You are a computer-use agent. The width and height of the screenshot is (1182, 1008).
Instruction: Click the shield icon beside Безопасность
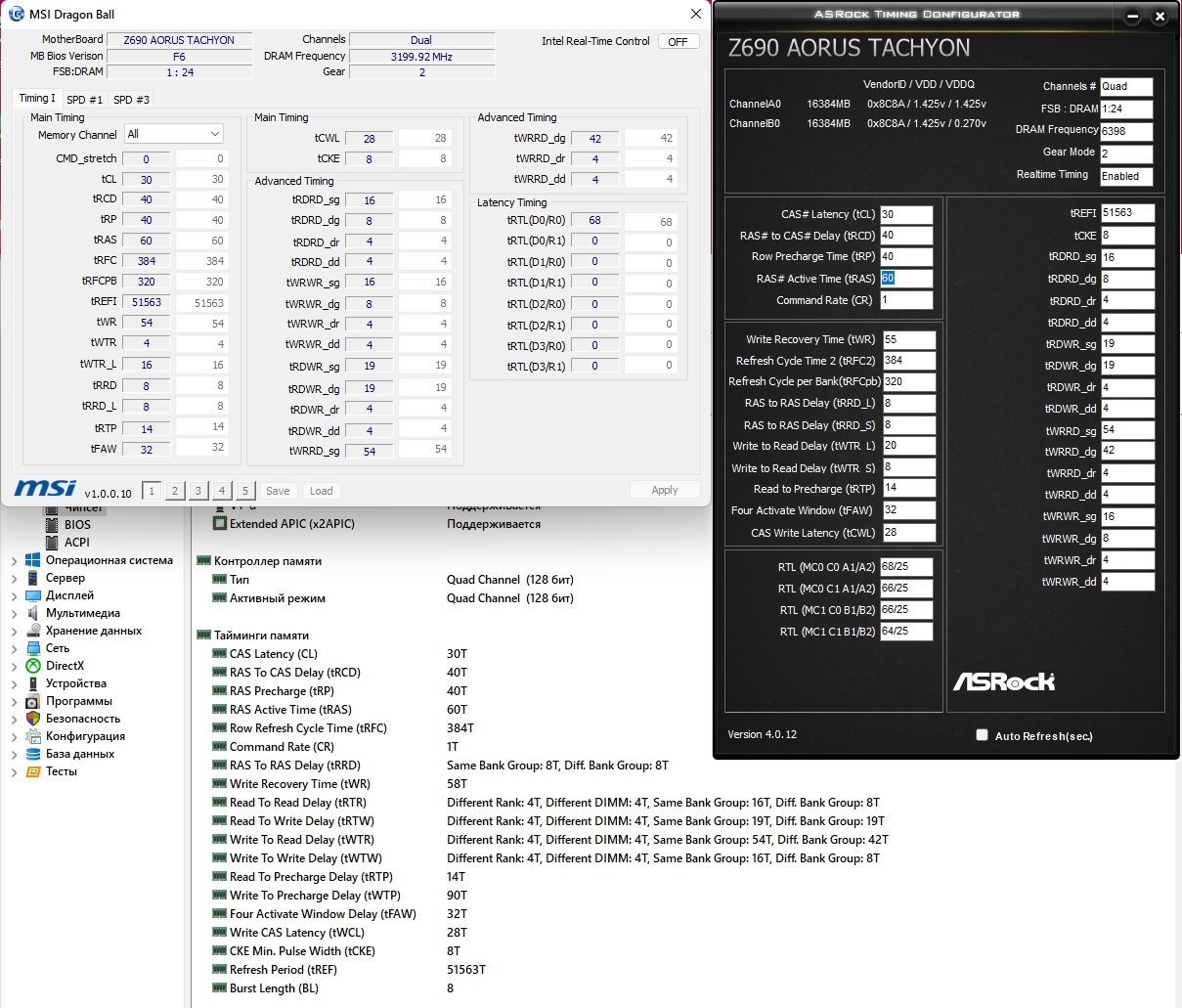(33, 719)
